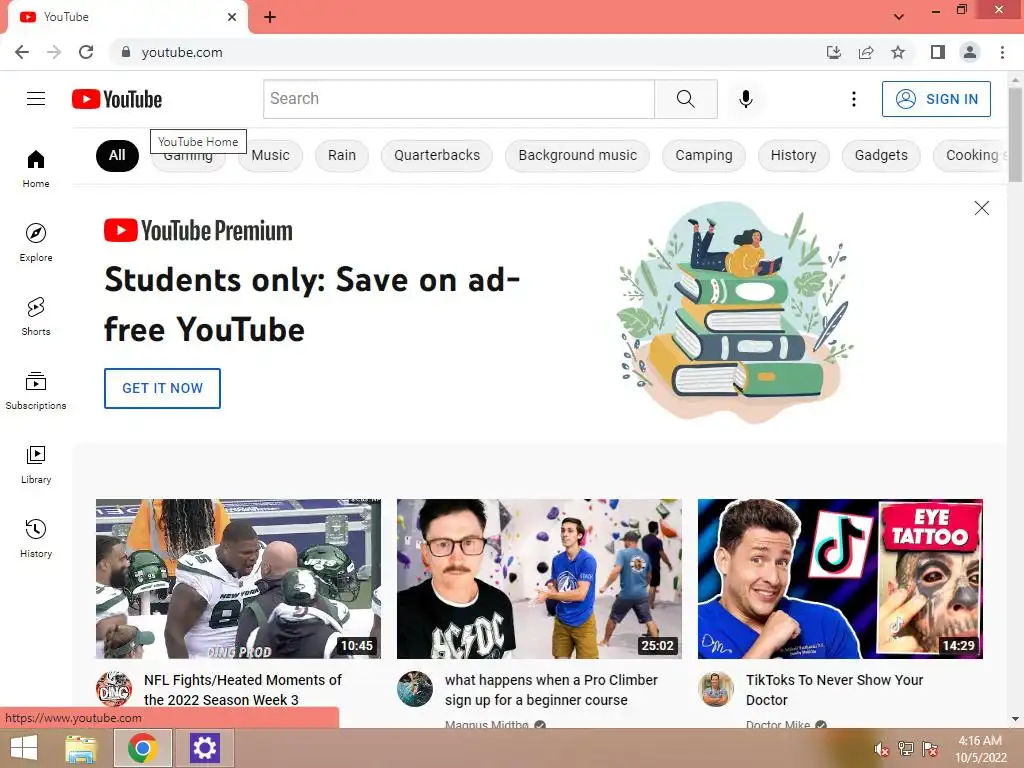This screenshot has height=768, width=1024.
Task: Open YouTube settings three-dot menu
Action: pyautogui.click(x=854, y=99)
